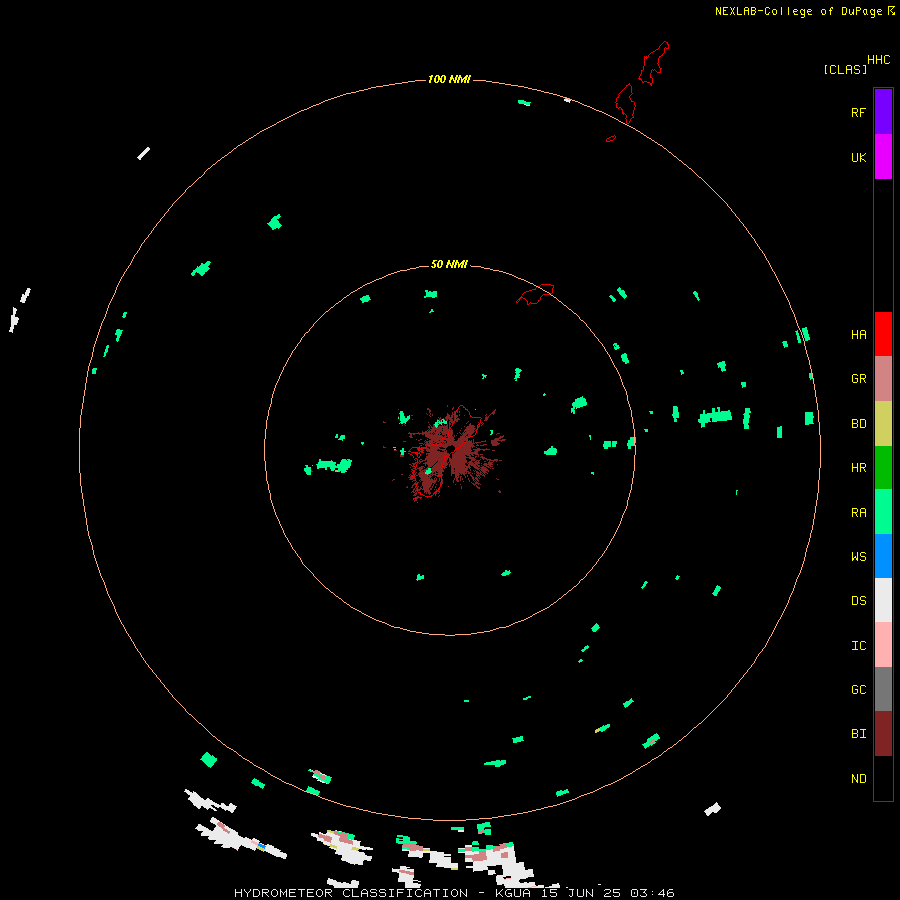The width and height of the screenshot is (900, 900).
Task: Click the UK legend label
Action: [858, 157]
